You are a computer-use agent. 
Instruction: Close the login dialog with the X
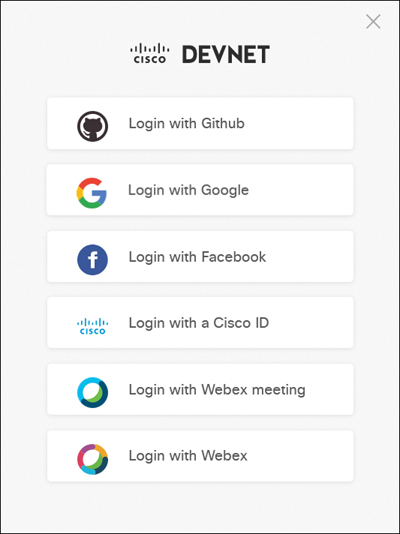373,22
